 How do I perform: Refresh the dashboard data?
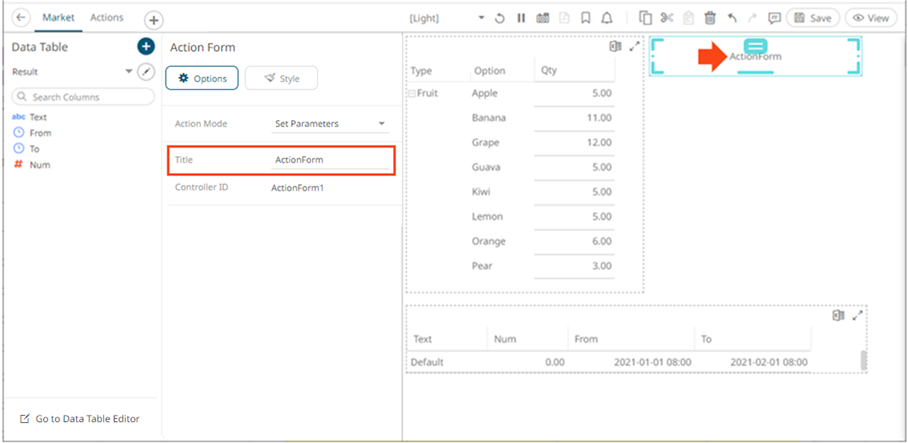pos(500,18)
